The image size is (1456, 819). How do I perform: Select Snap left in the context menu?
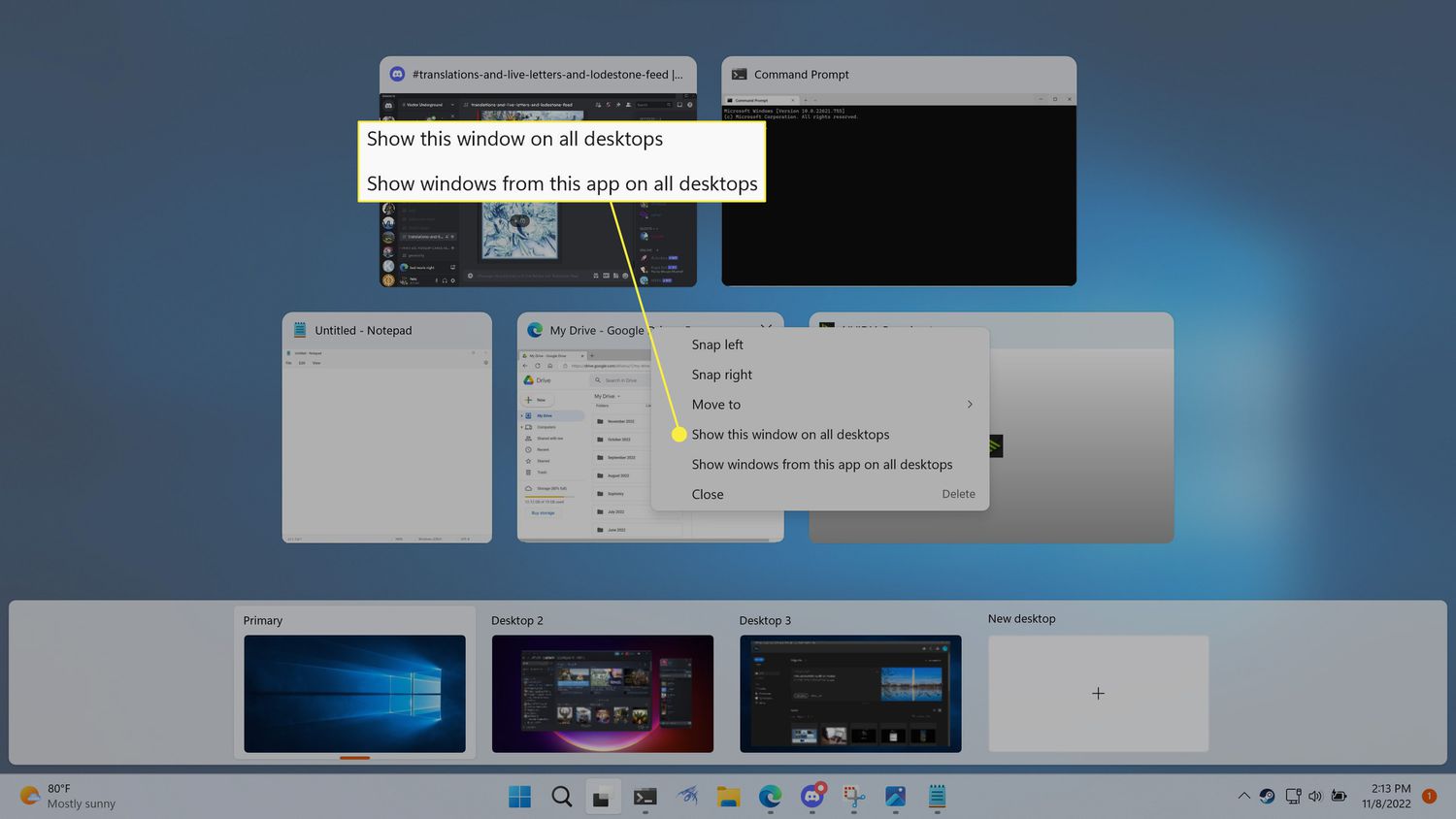[x=717, y=344]
